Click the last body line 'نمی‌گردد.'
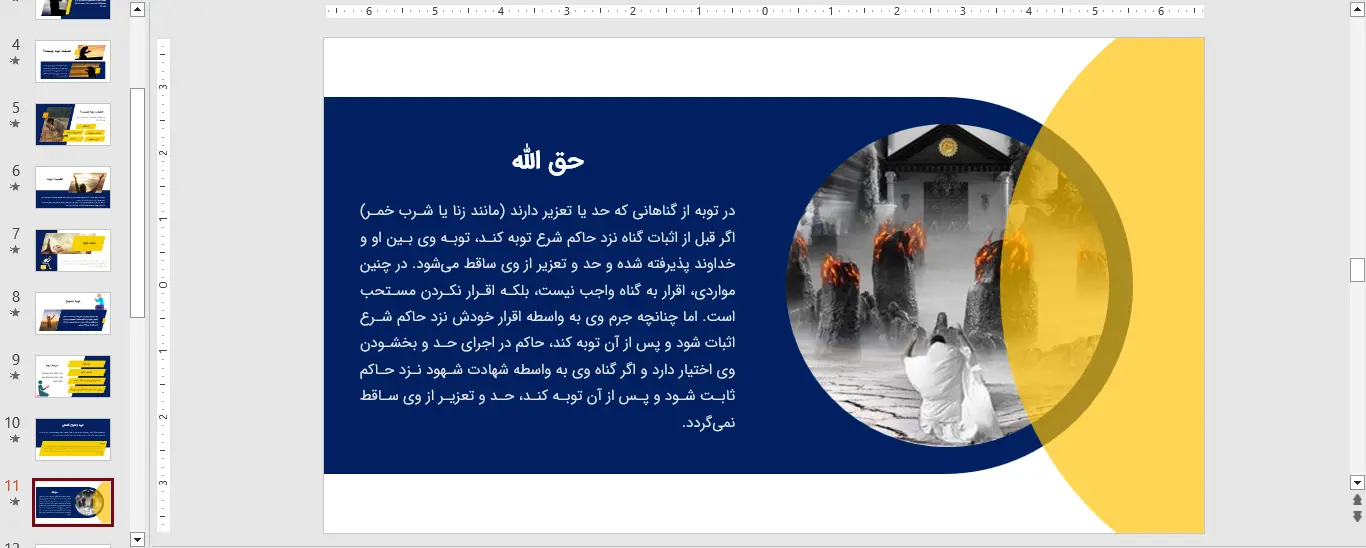The width and height of the screenshot is (1366, 548). click(x=708, y=423)
